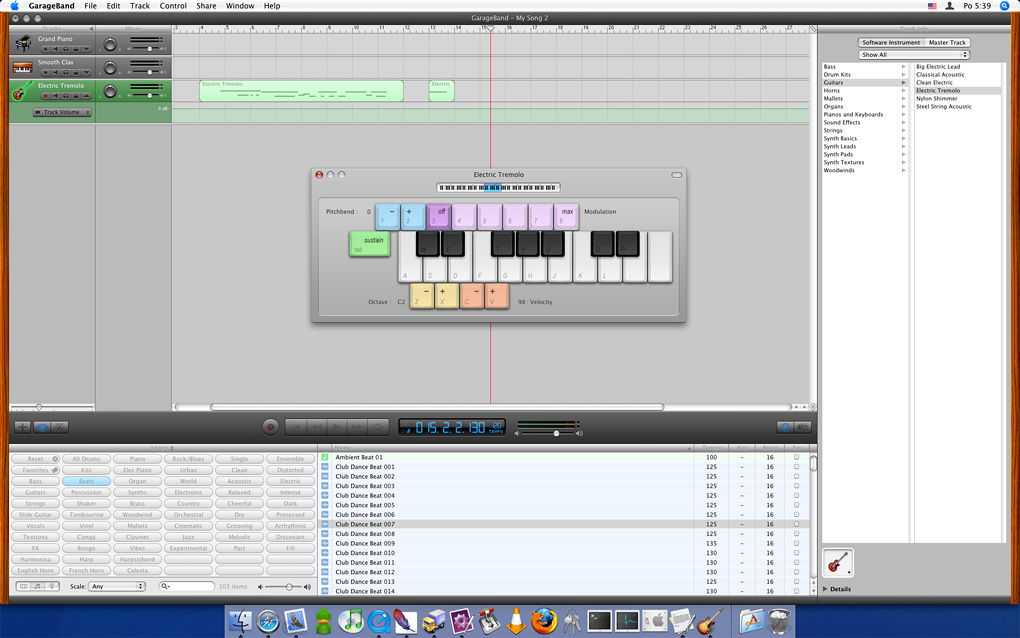Solo the Electric Tremolo track
The width and height of the screenshot is (1020, 638).
(66, 96)
